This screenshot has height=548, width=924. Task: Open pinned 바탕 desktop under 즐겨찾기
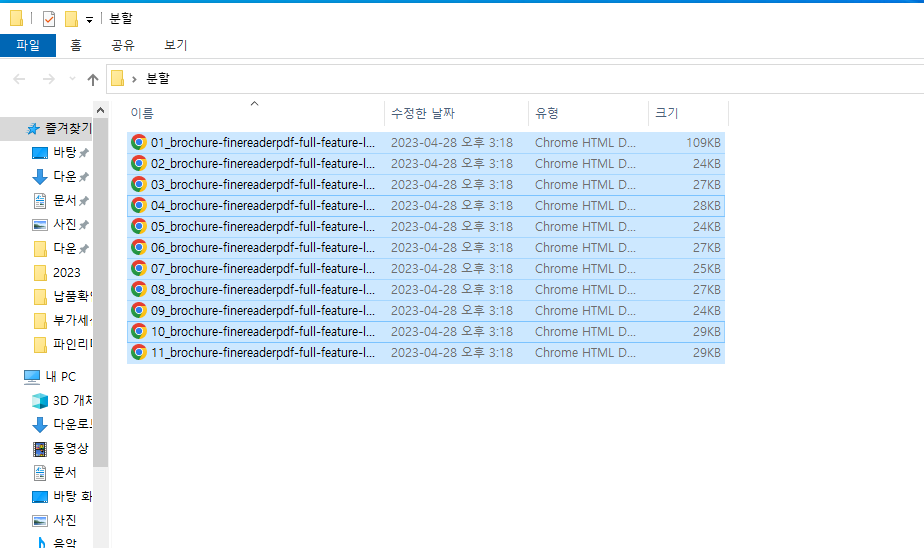point(59,153)
